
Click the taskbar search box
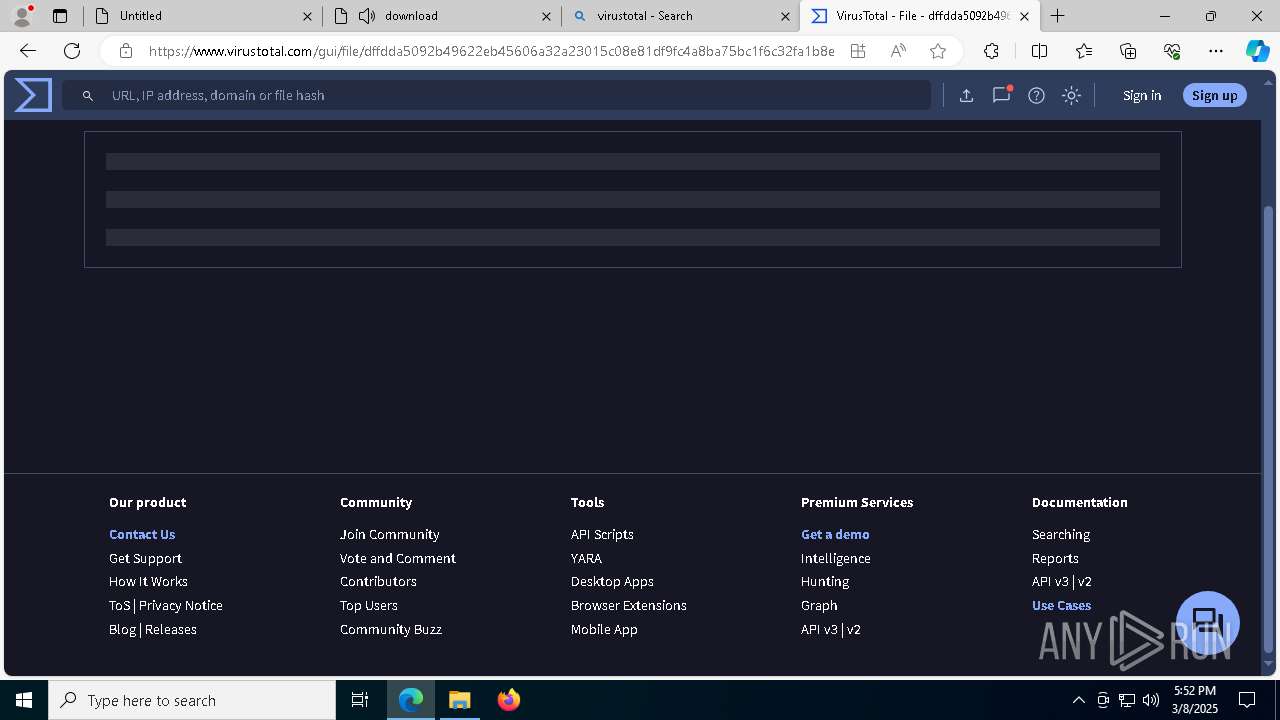pos(192,700)
